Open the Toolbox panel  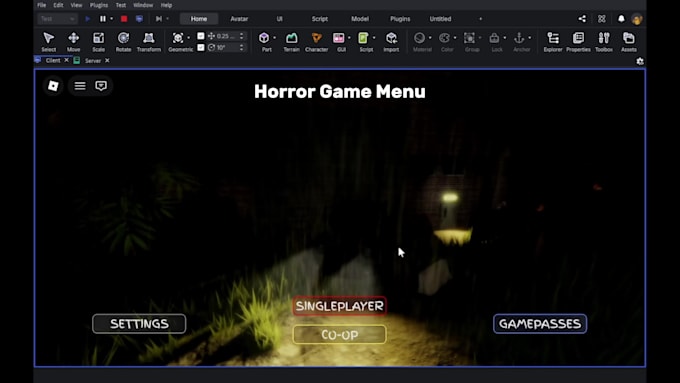604,42
